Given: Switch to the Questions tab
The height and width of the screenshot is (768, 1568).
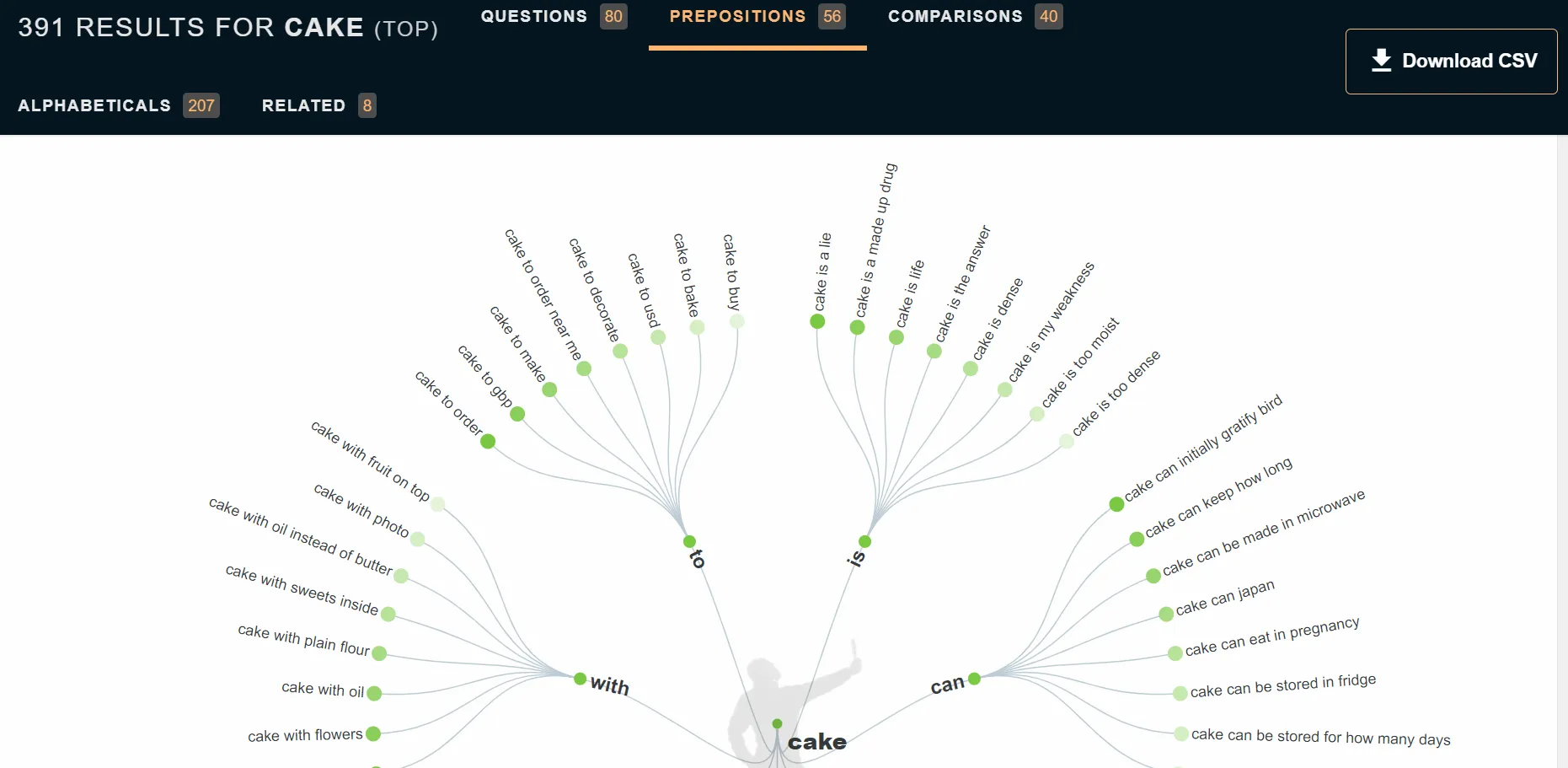Looking at the screenshot, I should [x=553, y=16].
